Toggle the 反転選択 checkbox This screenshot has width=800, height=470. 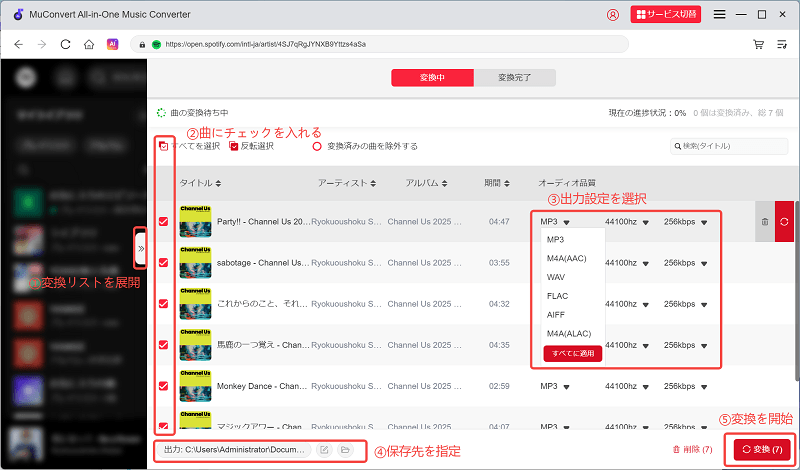pyautogui.click(x=234, y=146)
